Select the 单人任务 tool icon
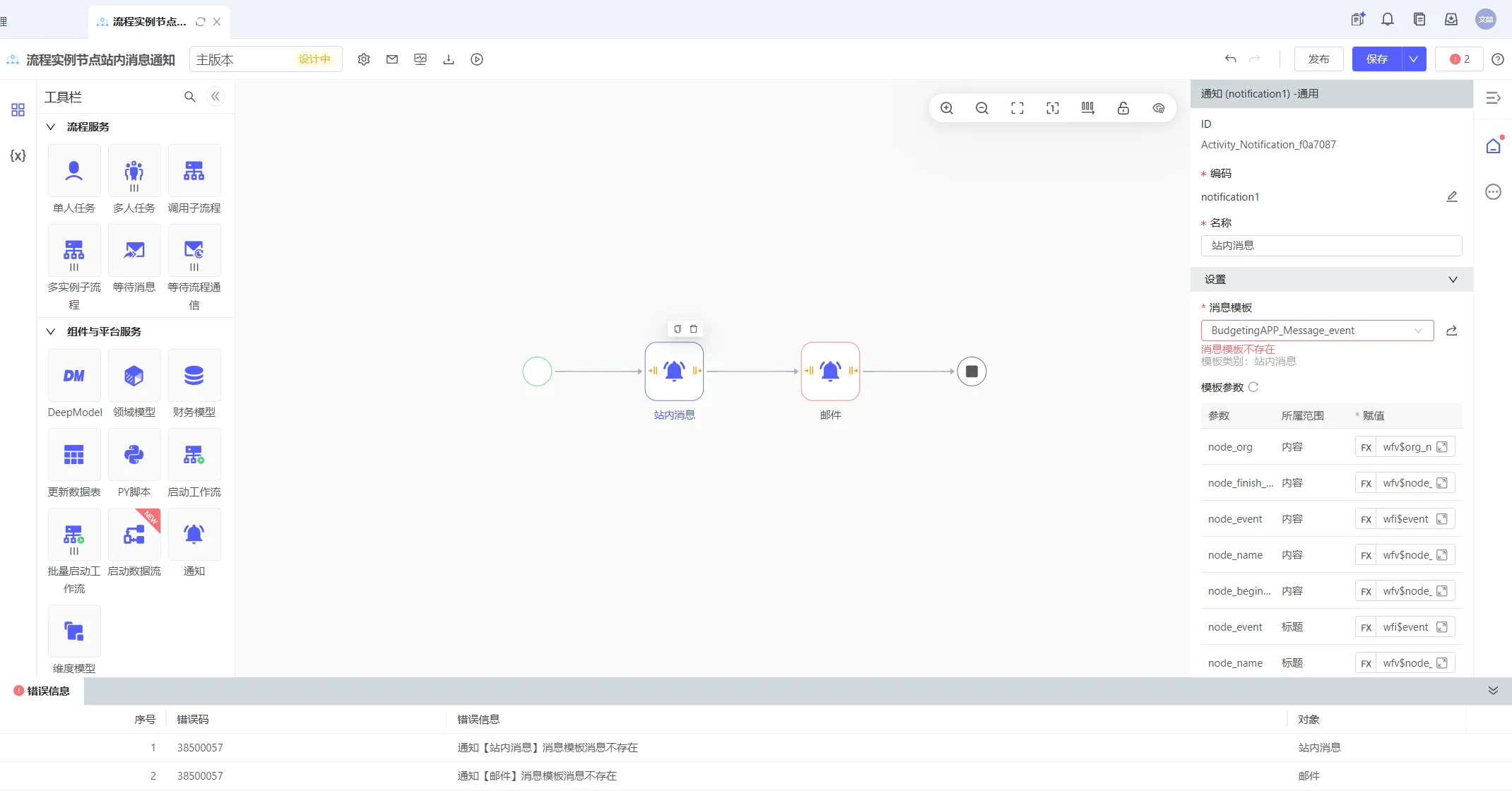 point(74,171)
